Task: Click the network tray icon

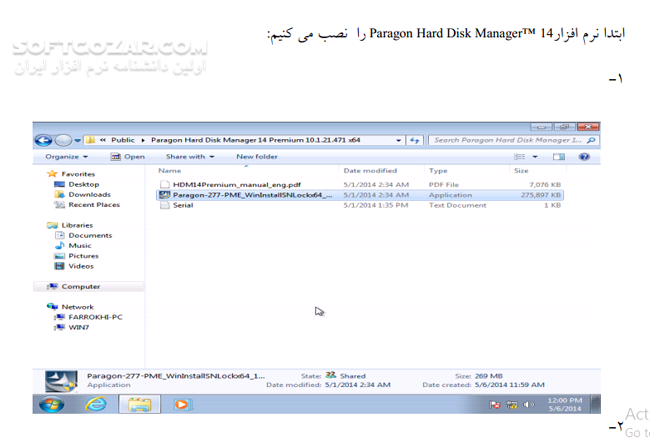Action: click(x=512, y=404)
